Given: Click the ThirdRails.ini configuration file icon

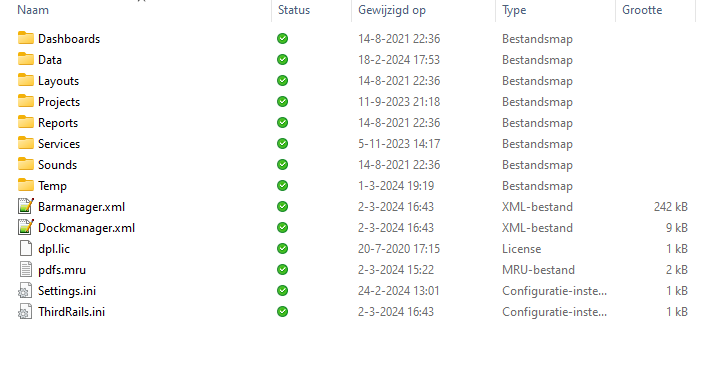Looking at the screenshot, I should pos(26,311).
